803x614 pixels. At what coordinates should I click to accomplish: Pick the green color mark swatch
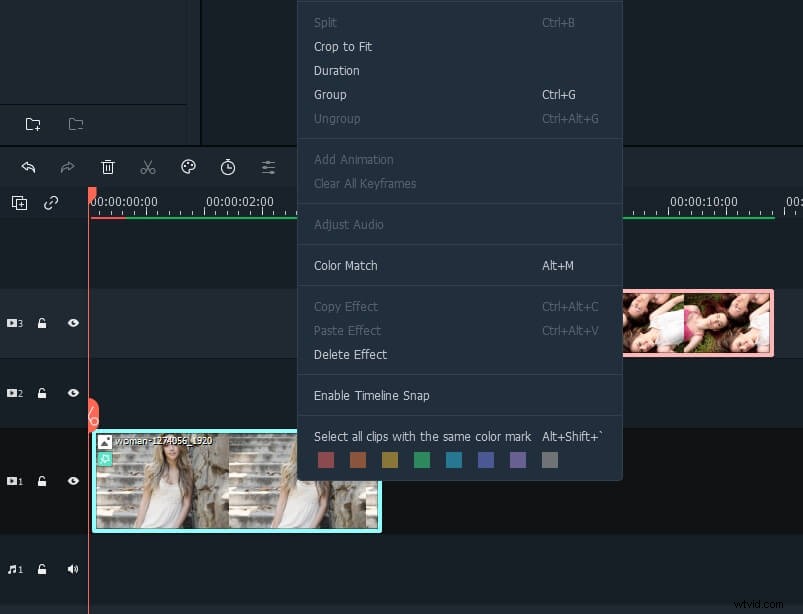tap(421, 460)
